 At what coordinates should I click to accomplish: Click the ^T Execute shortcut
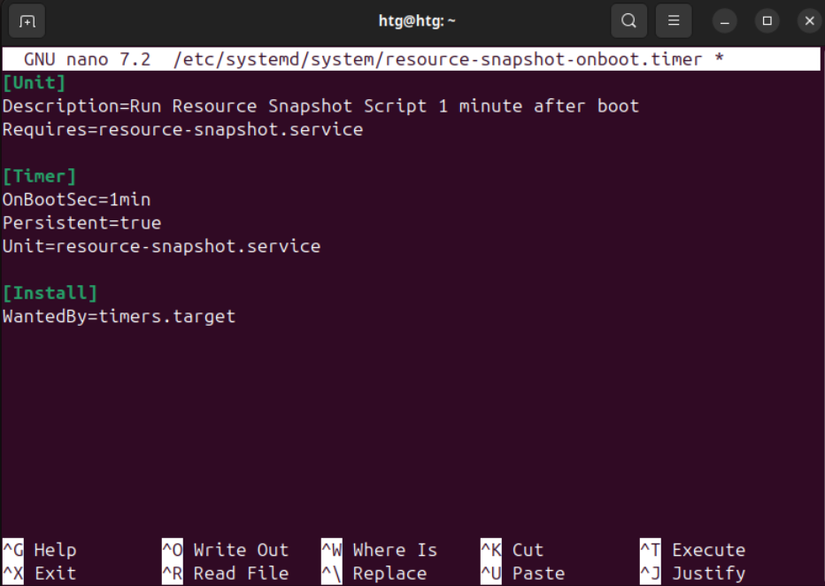(x=692, y=550)
